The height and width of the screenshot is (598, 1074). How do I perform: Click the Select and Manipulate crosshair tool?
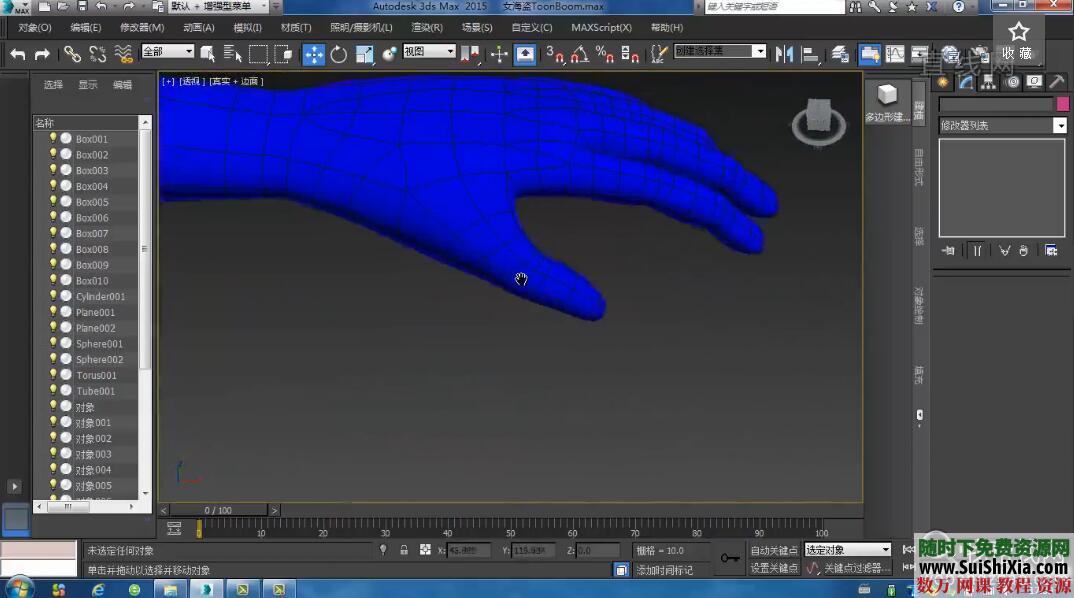499,54
